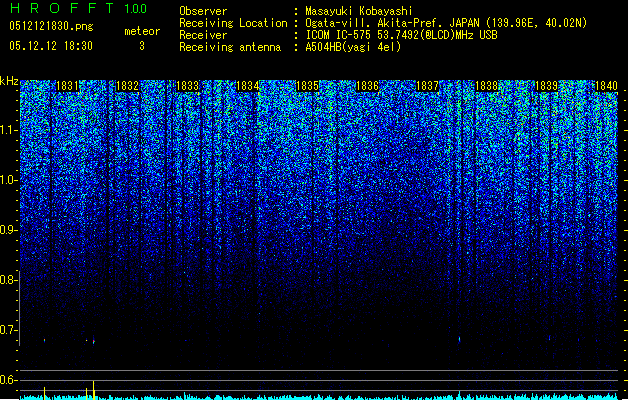Screen dimensions: 629x400
Task: Click the HROFFT 1.00 title text
Action: pyautogui.click(x=79, y=8)
